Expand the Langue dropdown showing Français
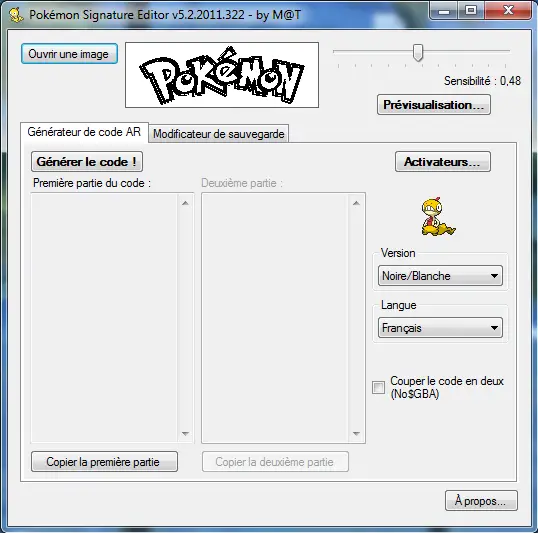 [440, 328]
